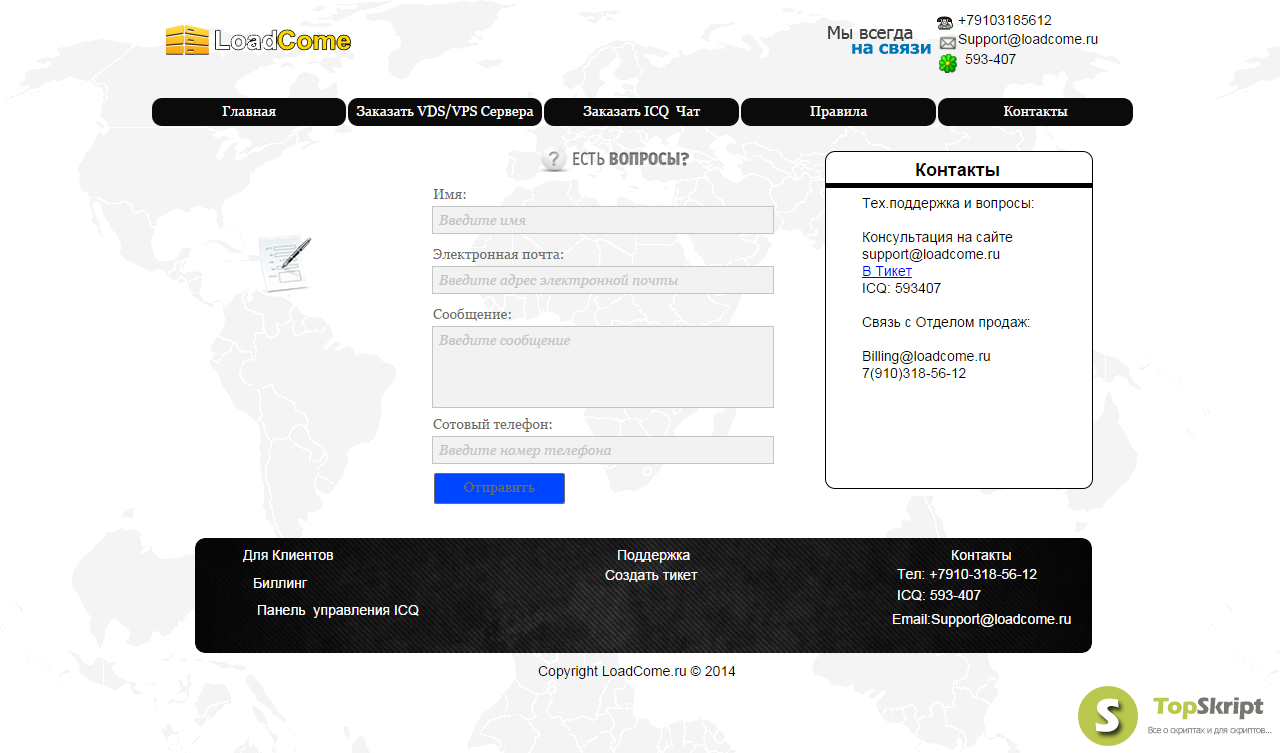Click footer text Тел: +7910-318-56-12
This screenshot has height=753, width=1280.
coord(967,574)
